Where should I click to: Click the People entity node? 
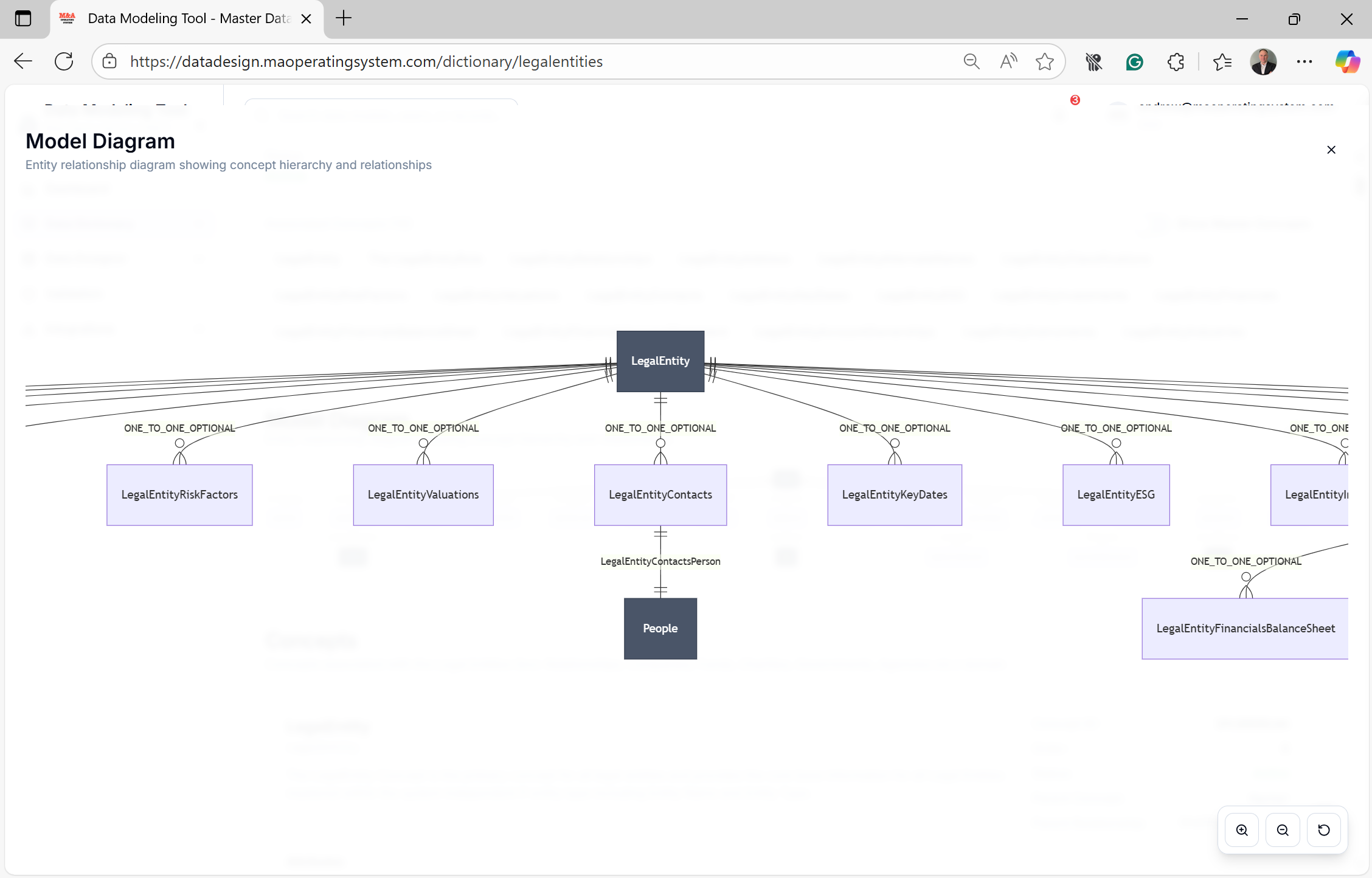[660, 628]
